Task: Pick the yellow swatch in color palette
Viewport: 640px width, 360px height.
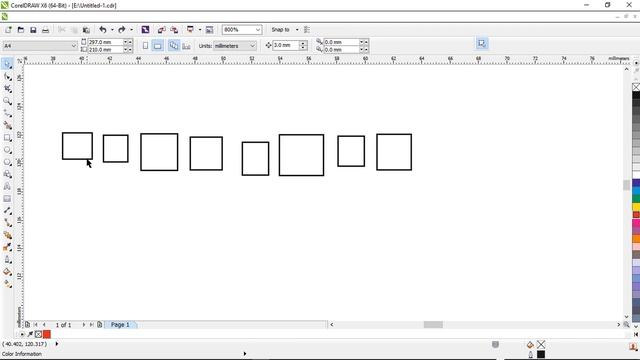Action: 636,207
